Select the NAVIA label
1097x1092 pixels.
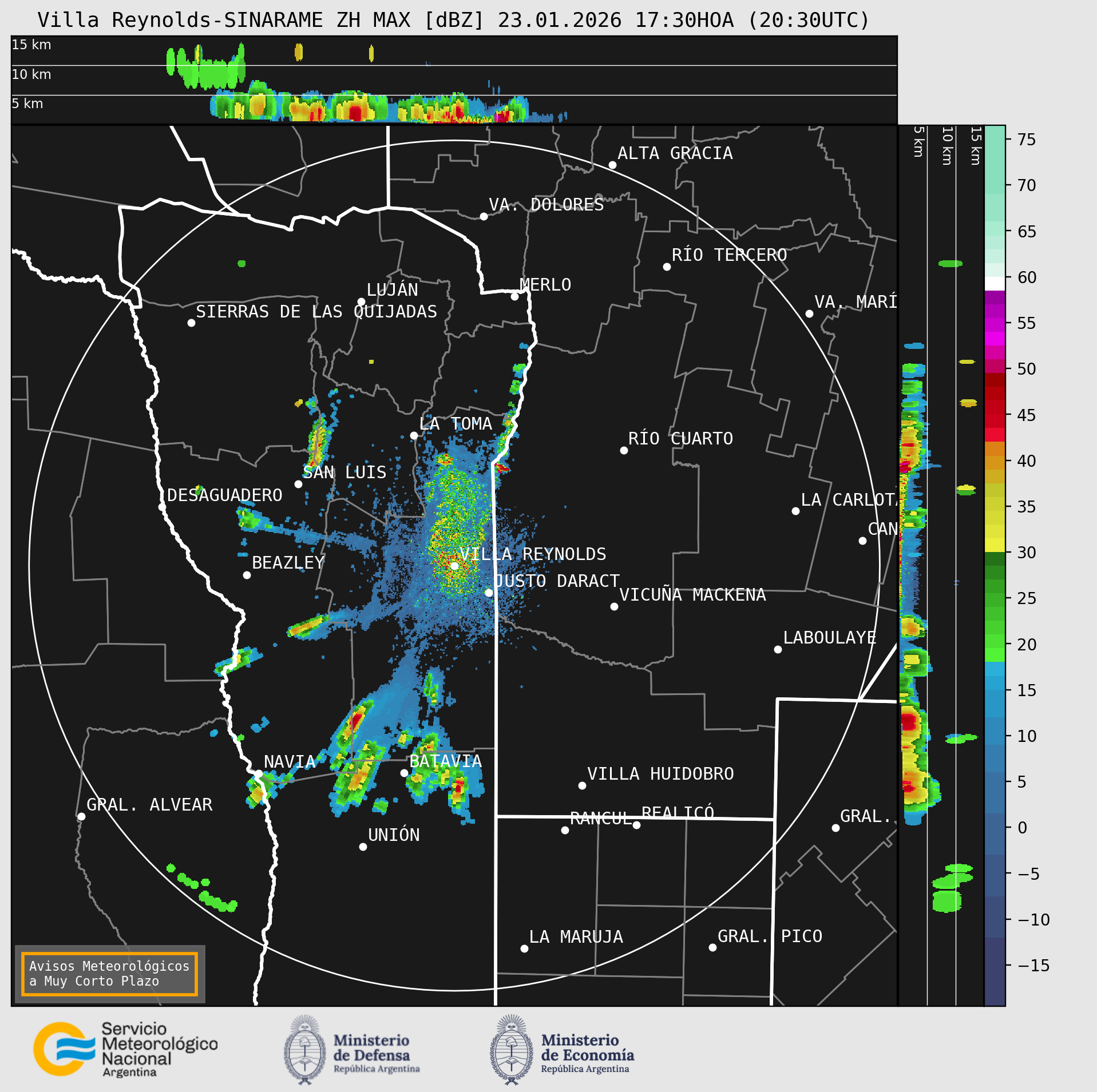pos(290,762)
